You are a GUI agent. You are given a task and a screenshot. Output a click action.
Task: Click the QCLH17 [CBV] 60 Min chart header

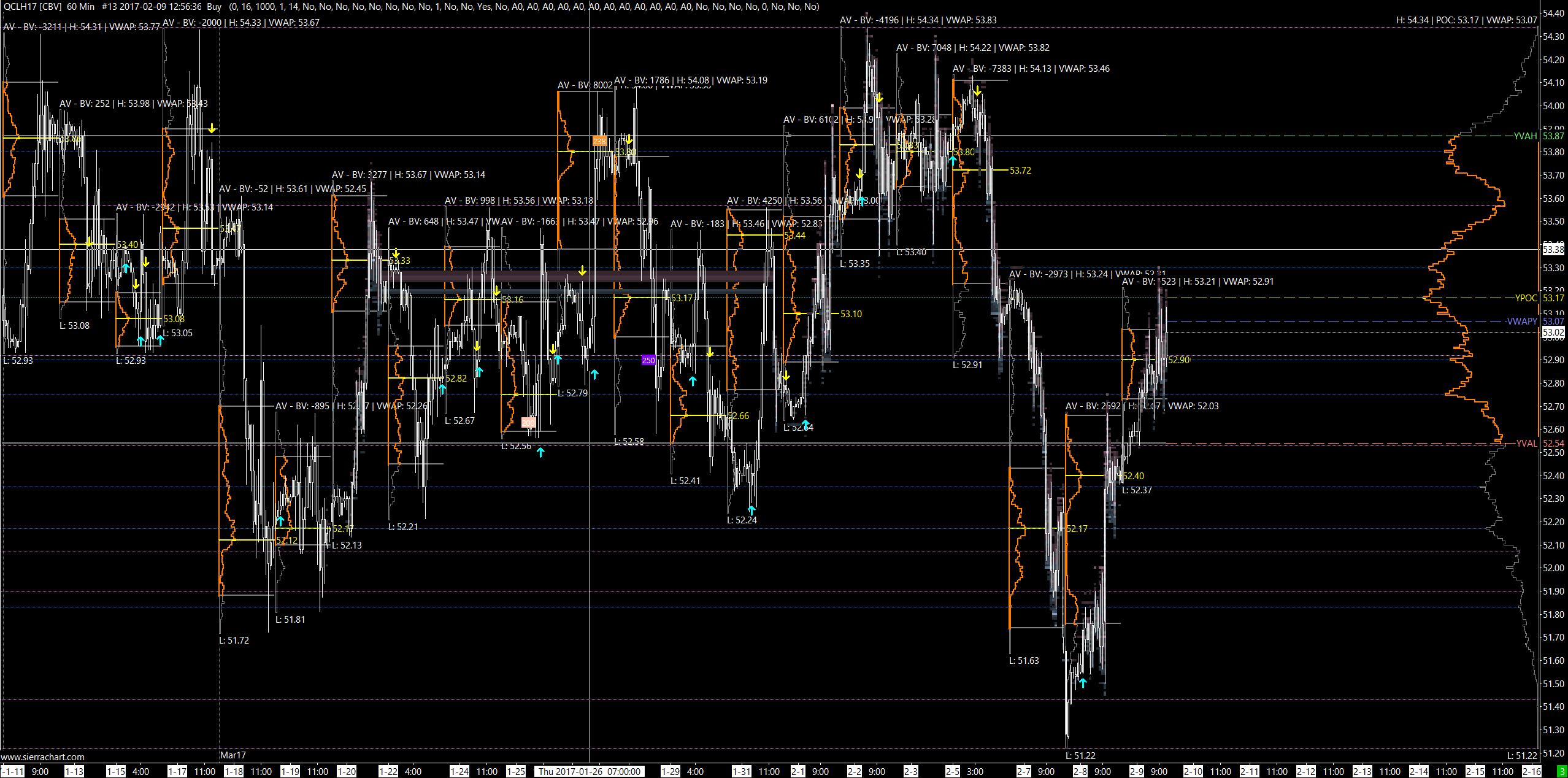click(x=49, y=6)
